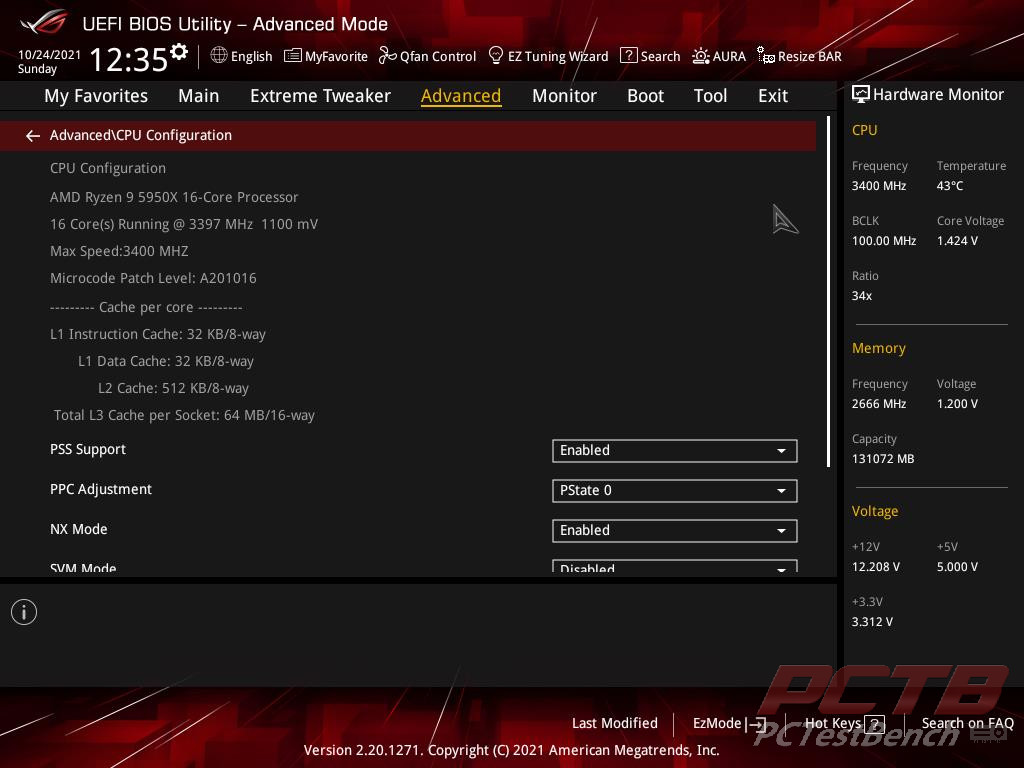Viewport: 1024px width, 768px height.
Task: Open the Monitor tab
Action: pyautogui.click(x=564, y=96)
